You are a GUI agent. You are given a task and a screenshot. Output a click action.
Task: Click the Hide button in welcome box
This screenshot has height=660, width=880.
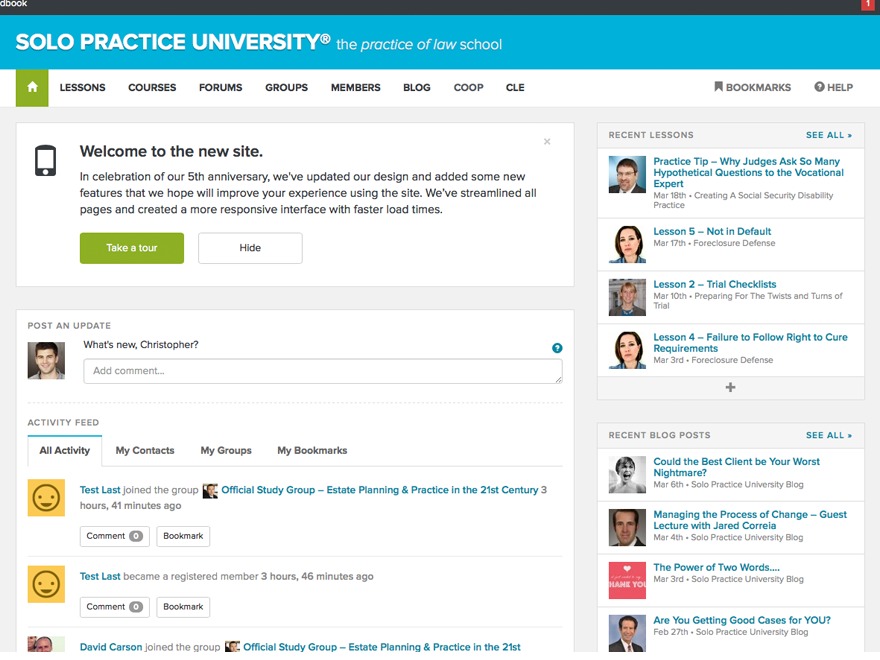point(250,248)
